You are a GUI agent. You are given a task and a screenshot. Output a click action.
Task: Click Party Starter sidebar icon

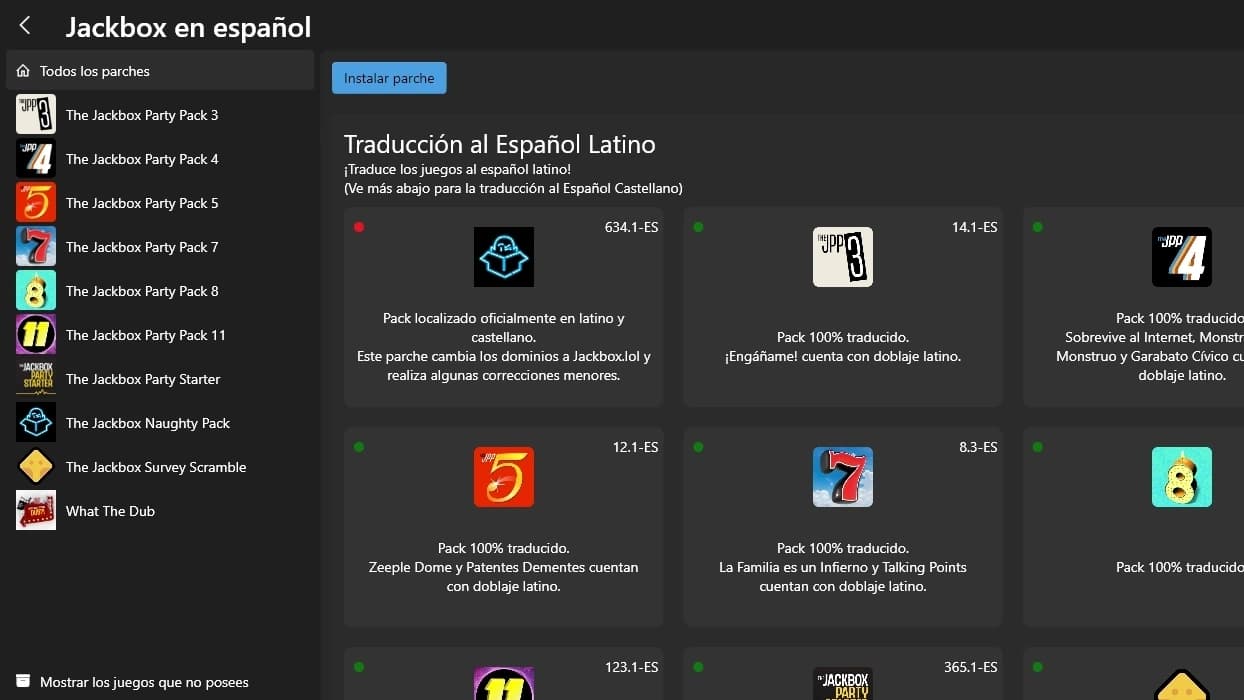click(36, 378)
